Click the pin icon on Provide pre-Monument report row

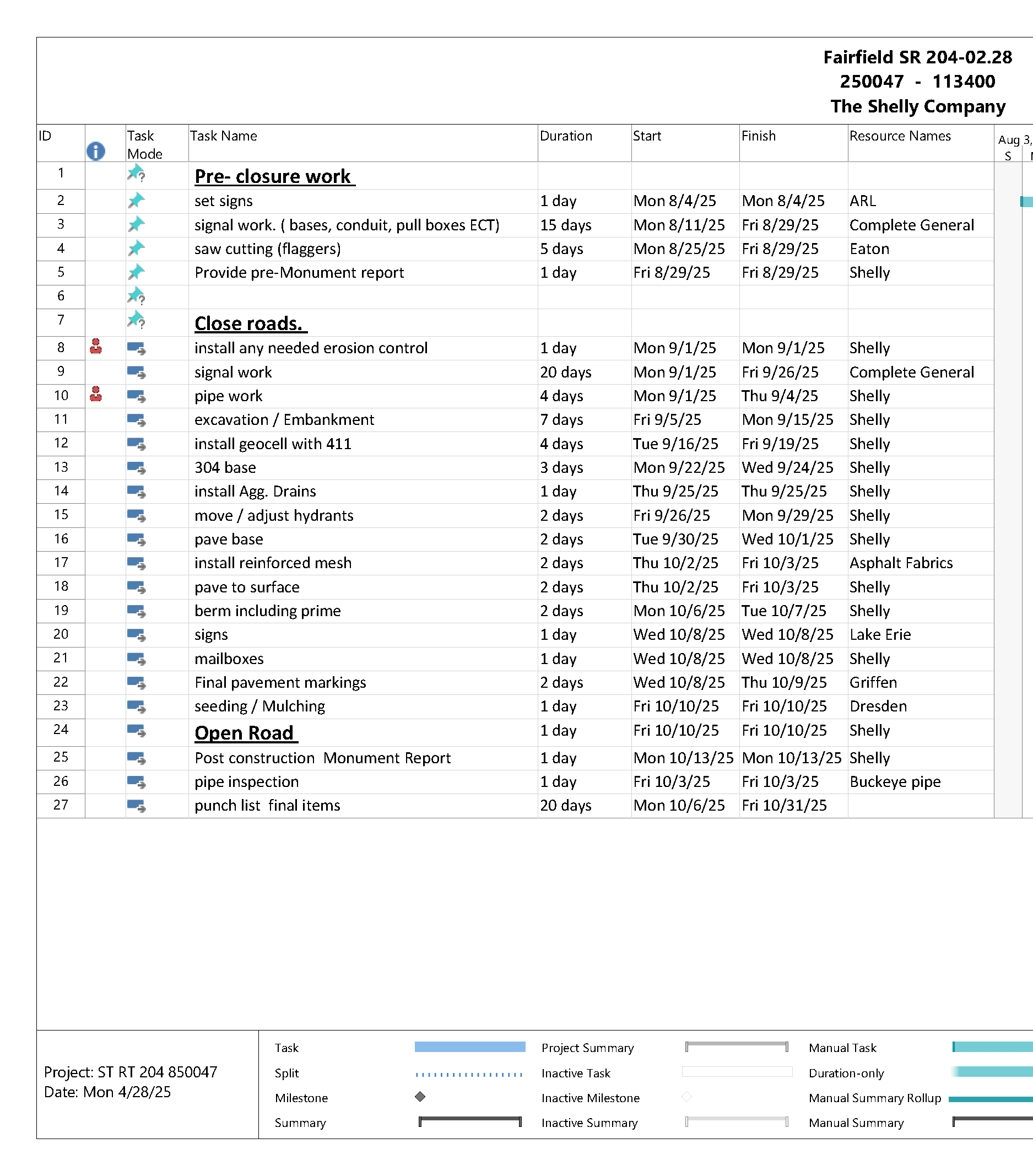click(x=136, y=272)
